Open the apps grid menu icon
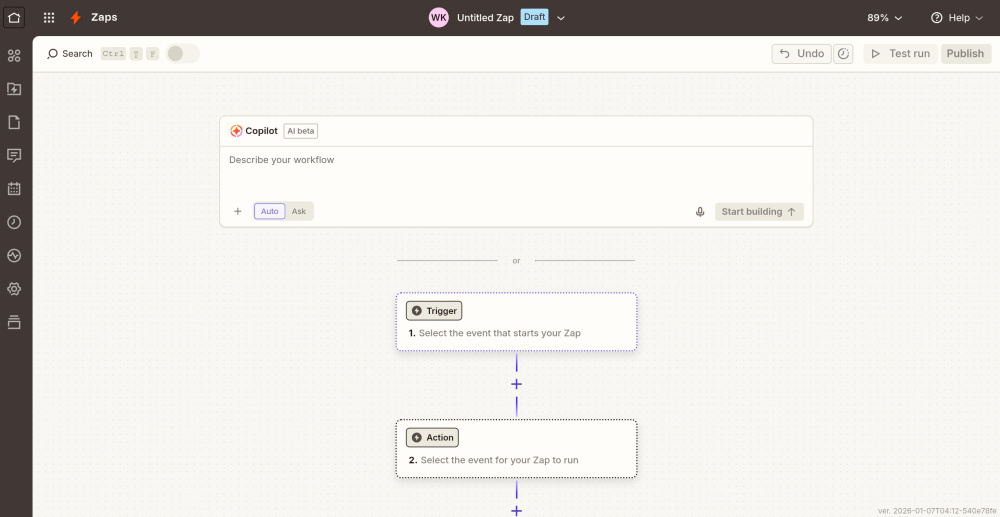1000x517 pixels. point(49,18)
